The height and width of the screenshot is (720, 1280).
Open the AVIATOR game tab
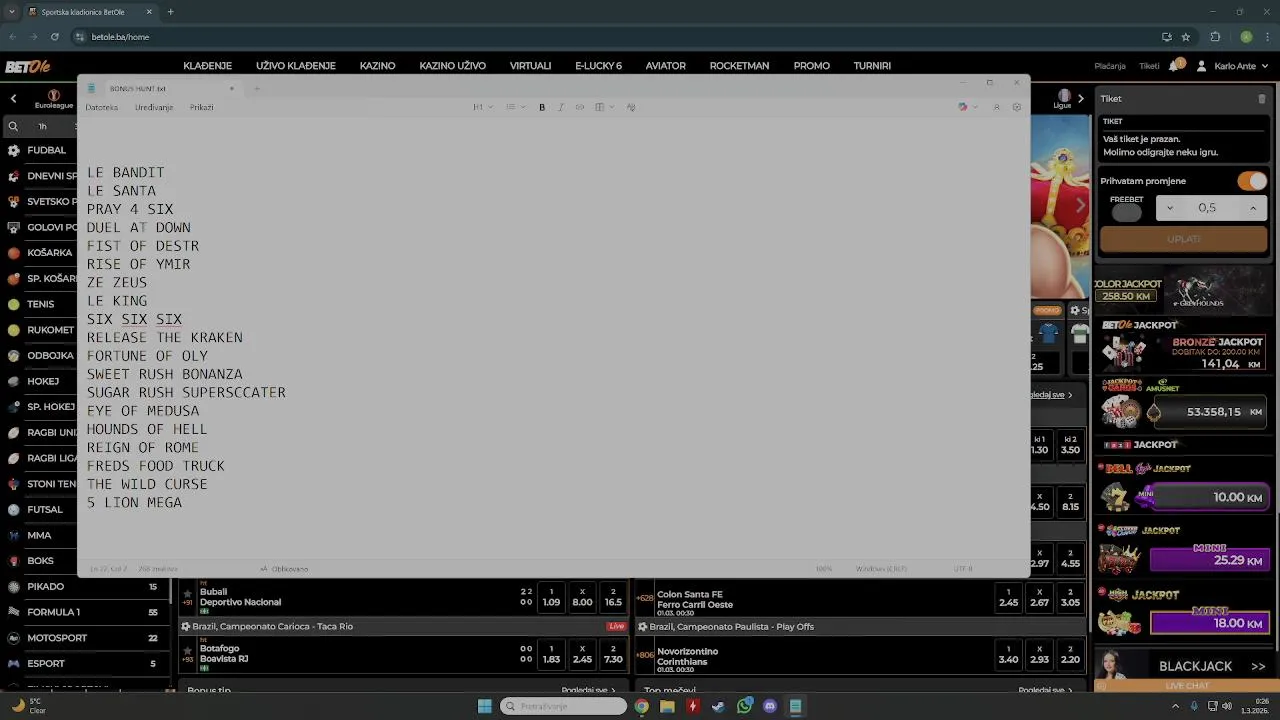click(x=665, y=66)
